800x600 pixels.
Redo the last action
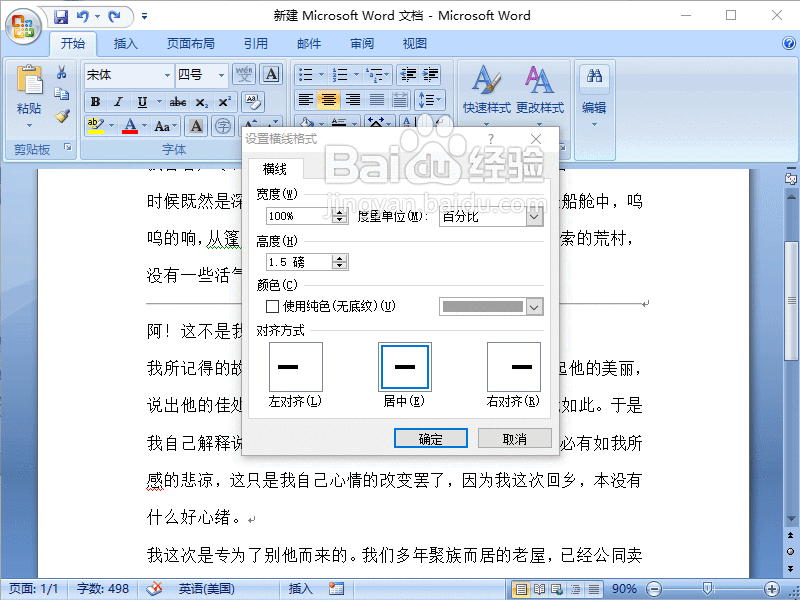[114, 17]
